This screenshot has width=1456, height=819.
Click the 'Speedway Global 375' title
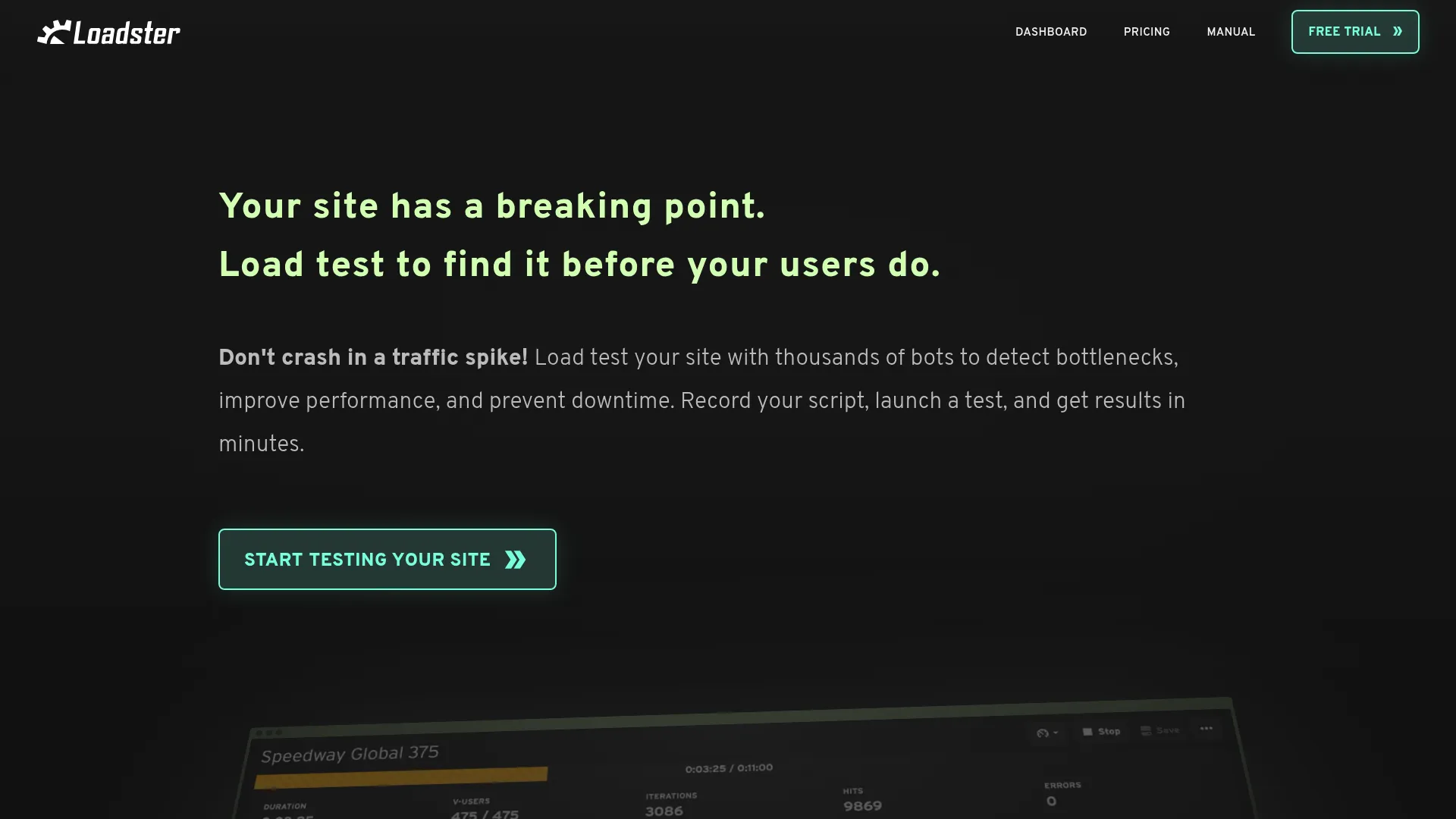pyautogui.click(x=350, y=754)
